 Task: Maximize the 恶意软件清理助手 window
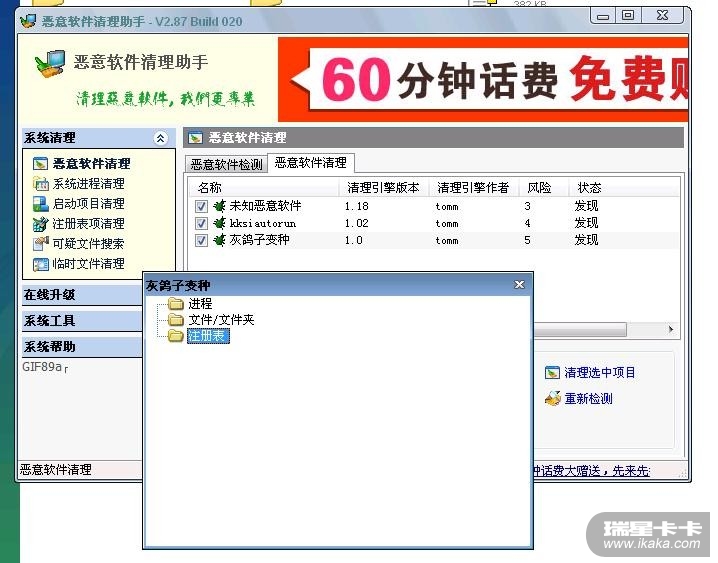[x=628, y=16]
